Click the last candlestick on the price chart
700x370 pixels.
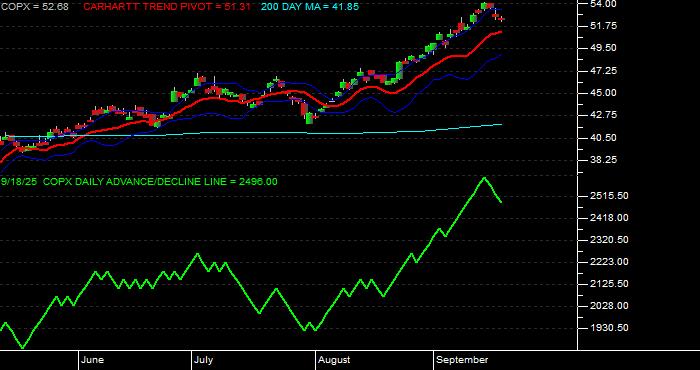pos(502,19)
